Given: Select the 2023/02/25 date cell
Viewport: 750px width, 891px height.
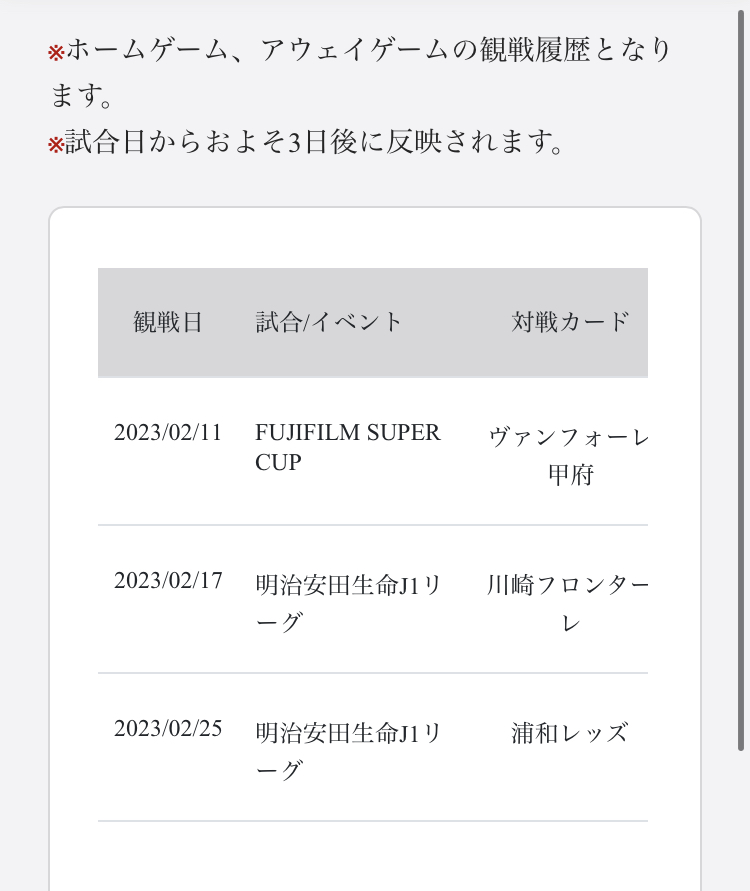Looking at the screenshot, I should click(168, 729).
